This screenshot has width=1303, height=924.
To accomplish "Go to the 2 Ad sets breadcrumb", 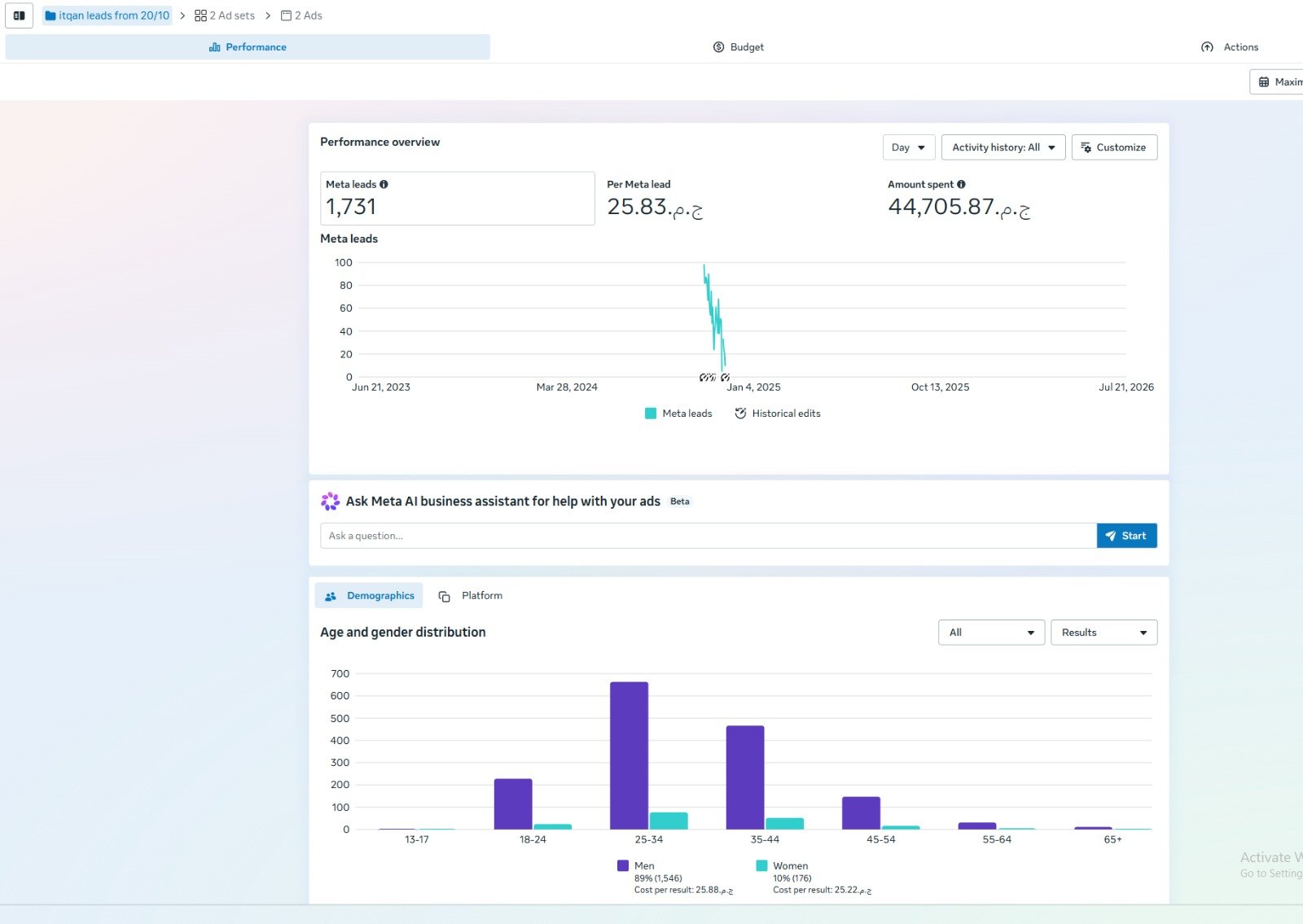I will [225, 15].
